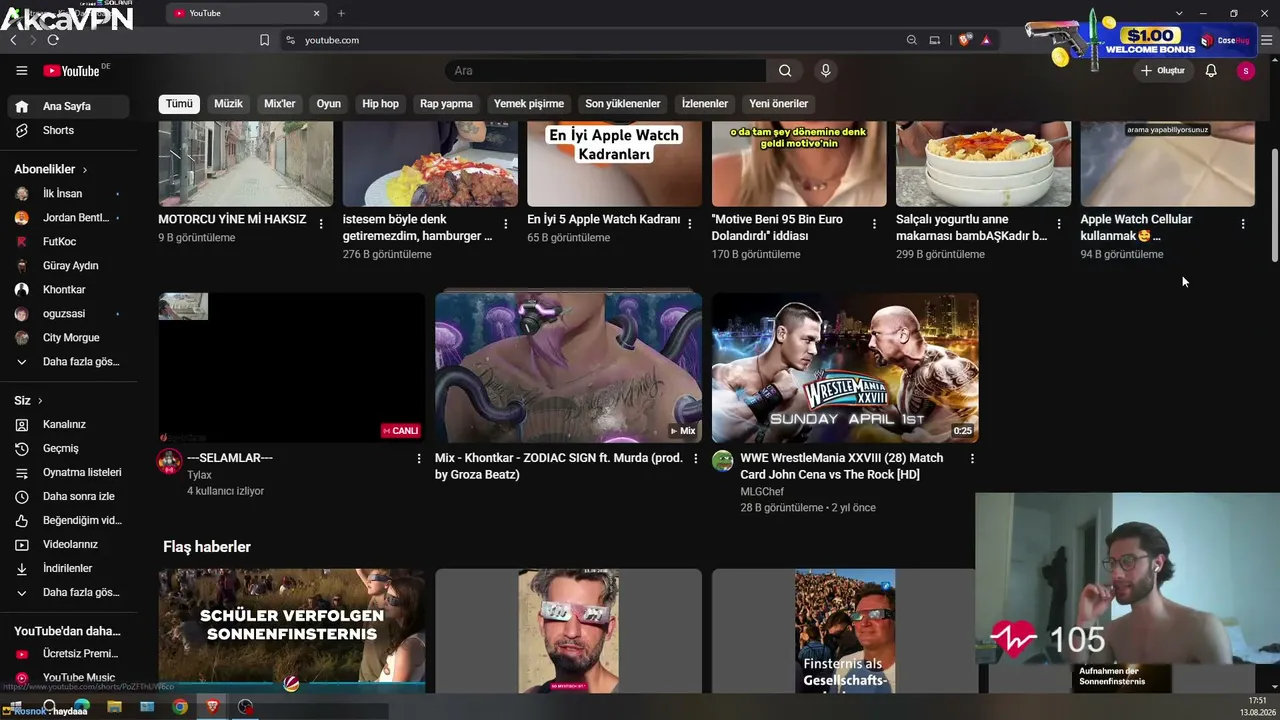Open the SCHÜLER VERFOLGEN SONNENFINSTERNIS short
1280x720 pixels.
click(x=291, y=631)
